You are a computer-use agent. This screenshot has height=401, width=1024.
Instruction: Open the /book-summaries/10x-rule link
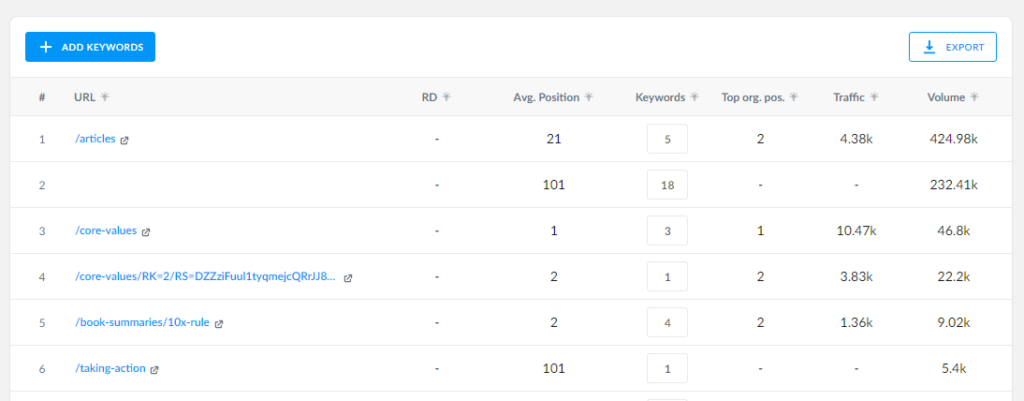point(142,323)
